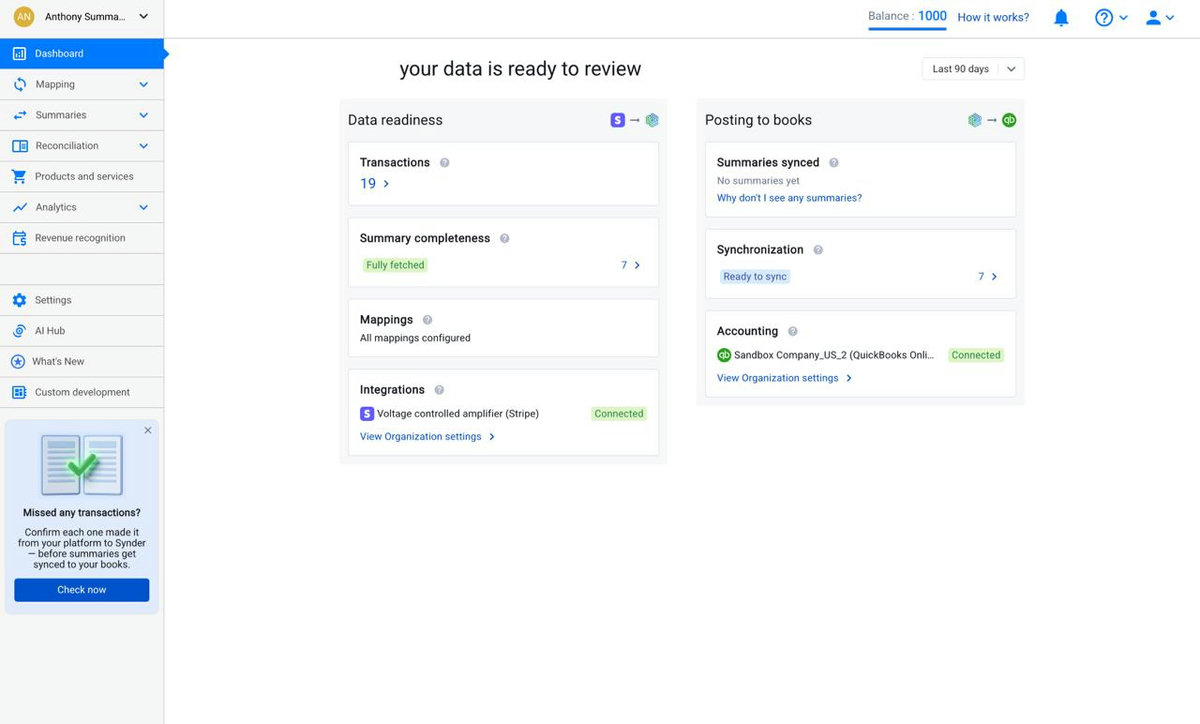Click the info icon next to Summary completeness
Viewport: 1200px width, 724px height.
pyautogui.click(x=505, y=239)
